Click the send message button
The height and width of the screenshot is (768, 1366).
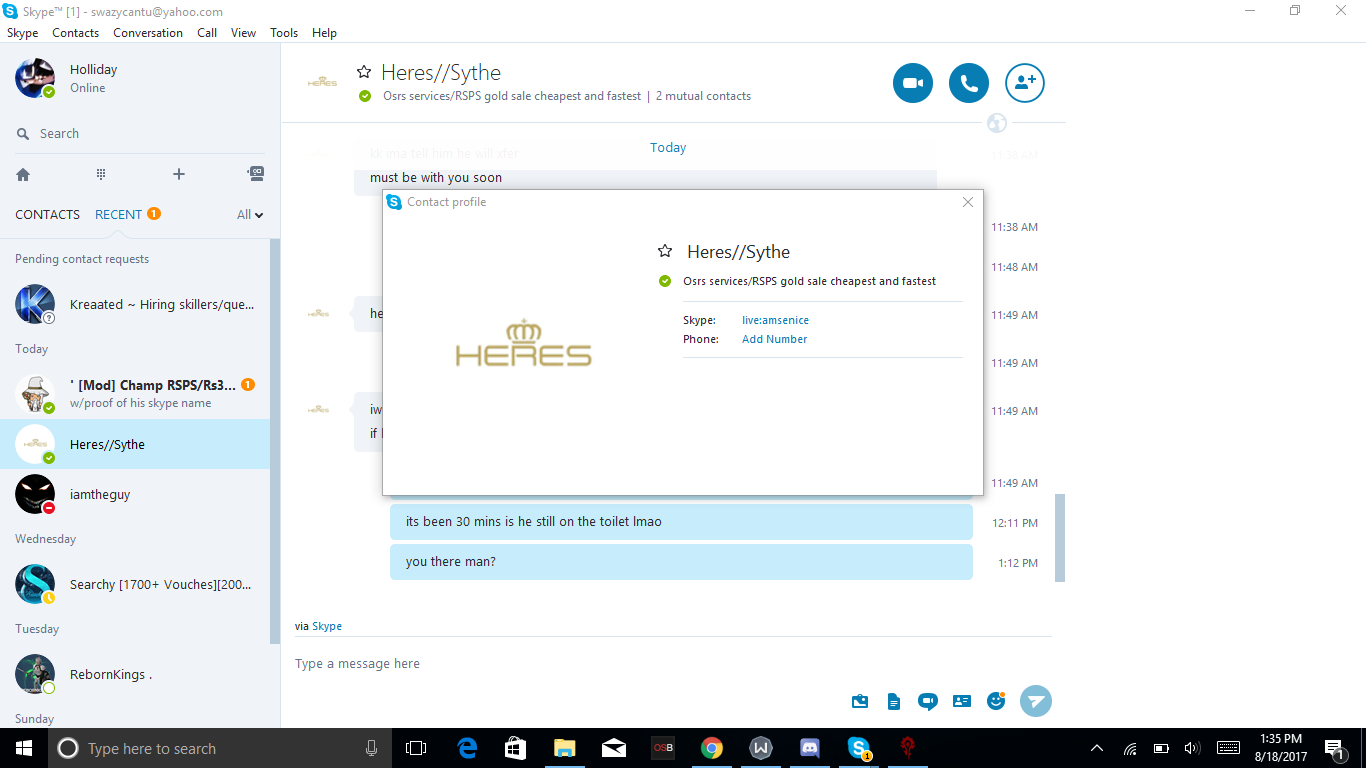coord(1036,701)
